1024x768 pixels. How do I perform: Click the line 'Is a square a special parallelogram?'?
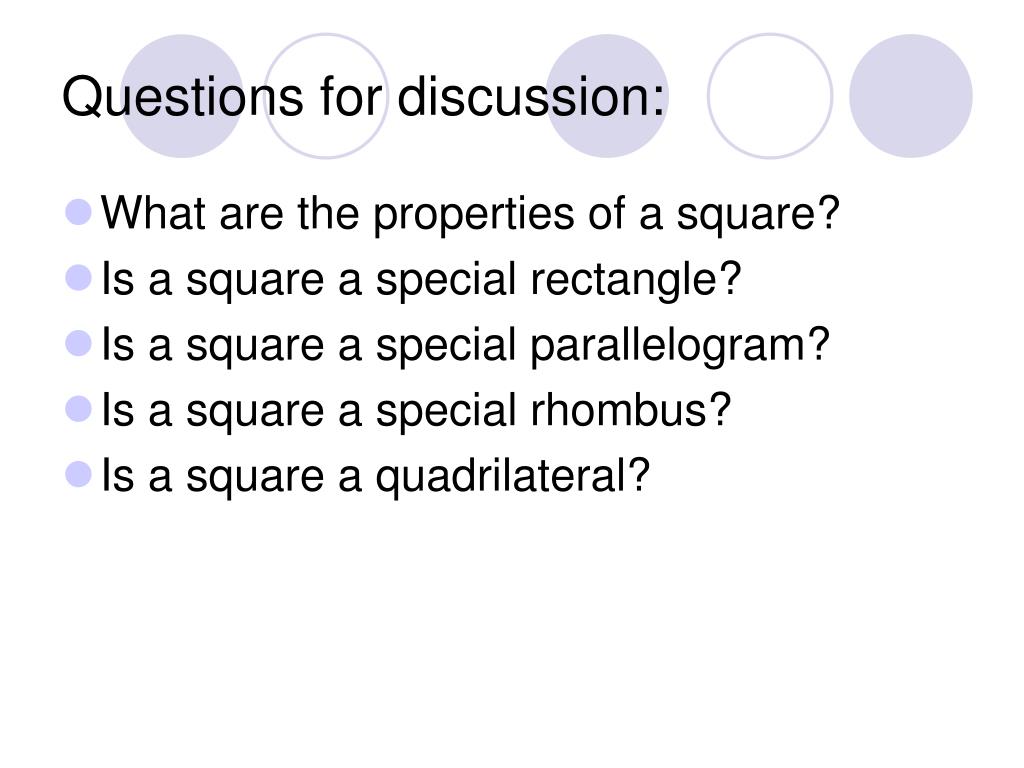465,347
